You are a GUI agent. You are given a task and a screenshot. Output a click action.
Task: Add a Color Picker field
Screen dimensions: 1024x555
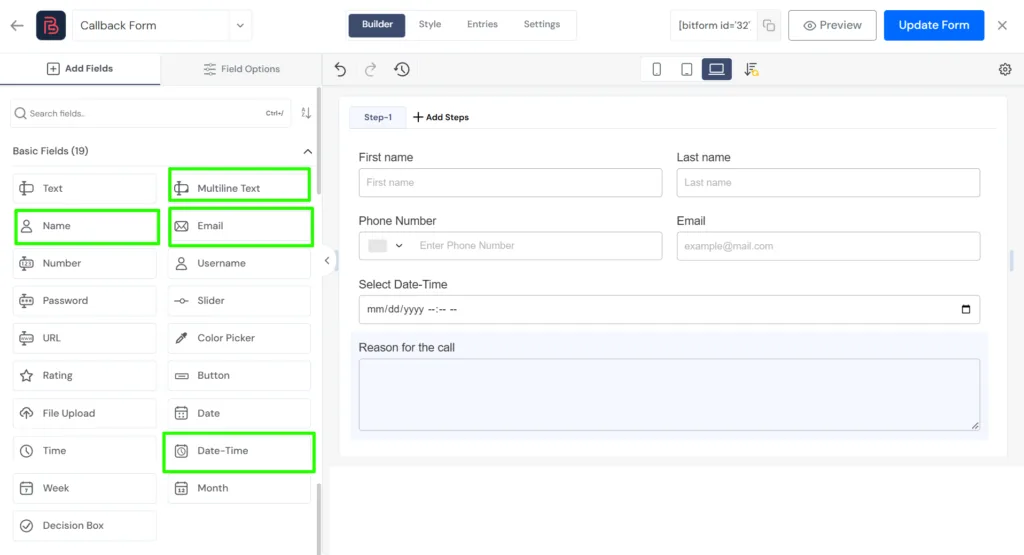(239, 338)
